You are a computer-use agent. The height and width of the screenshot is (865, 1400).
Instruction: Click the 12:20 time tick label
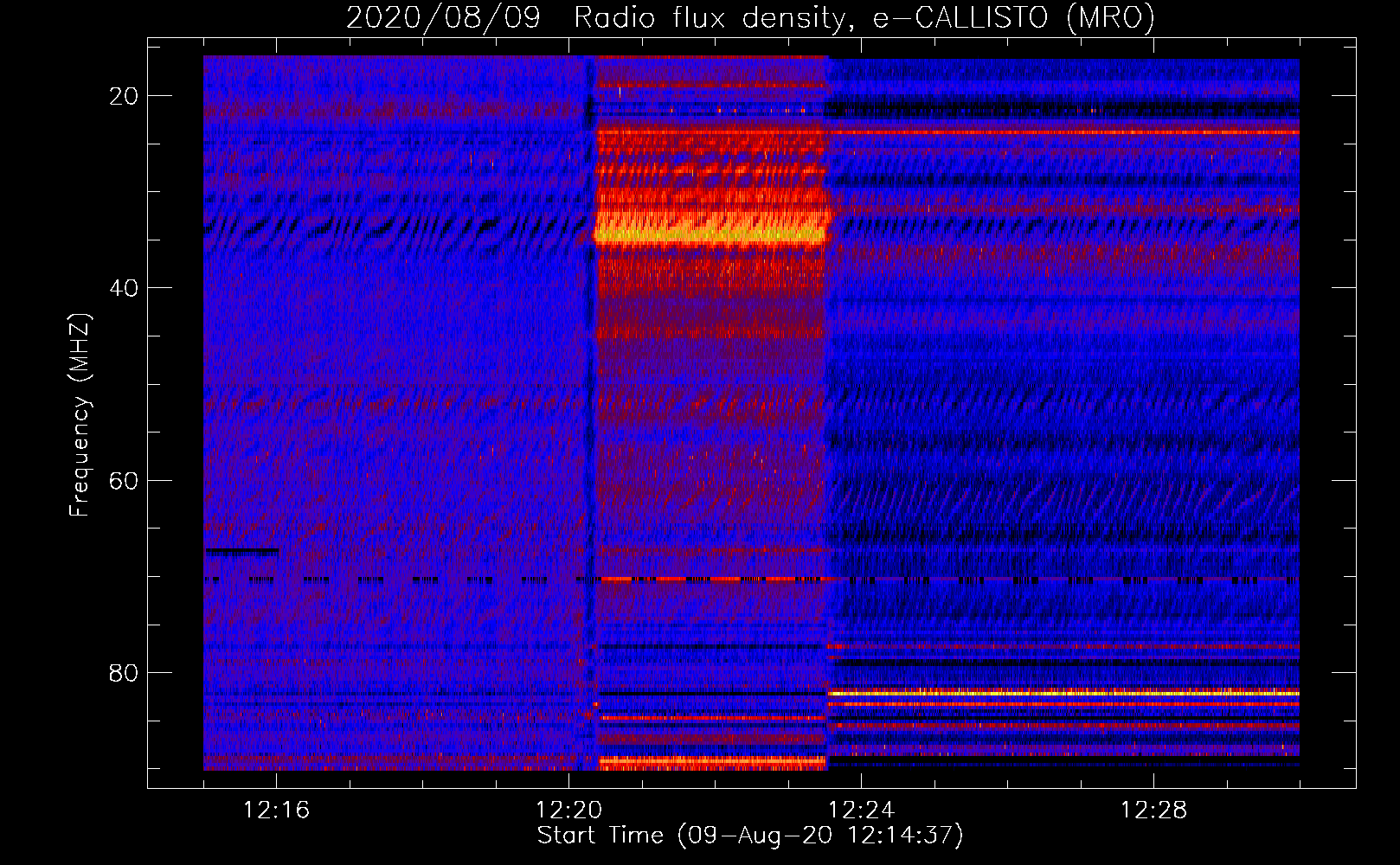point(568,811)
